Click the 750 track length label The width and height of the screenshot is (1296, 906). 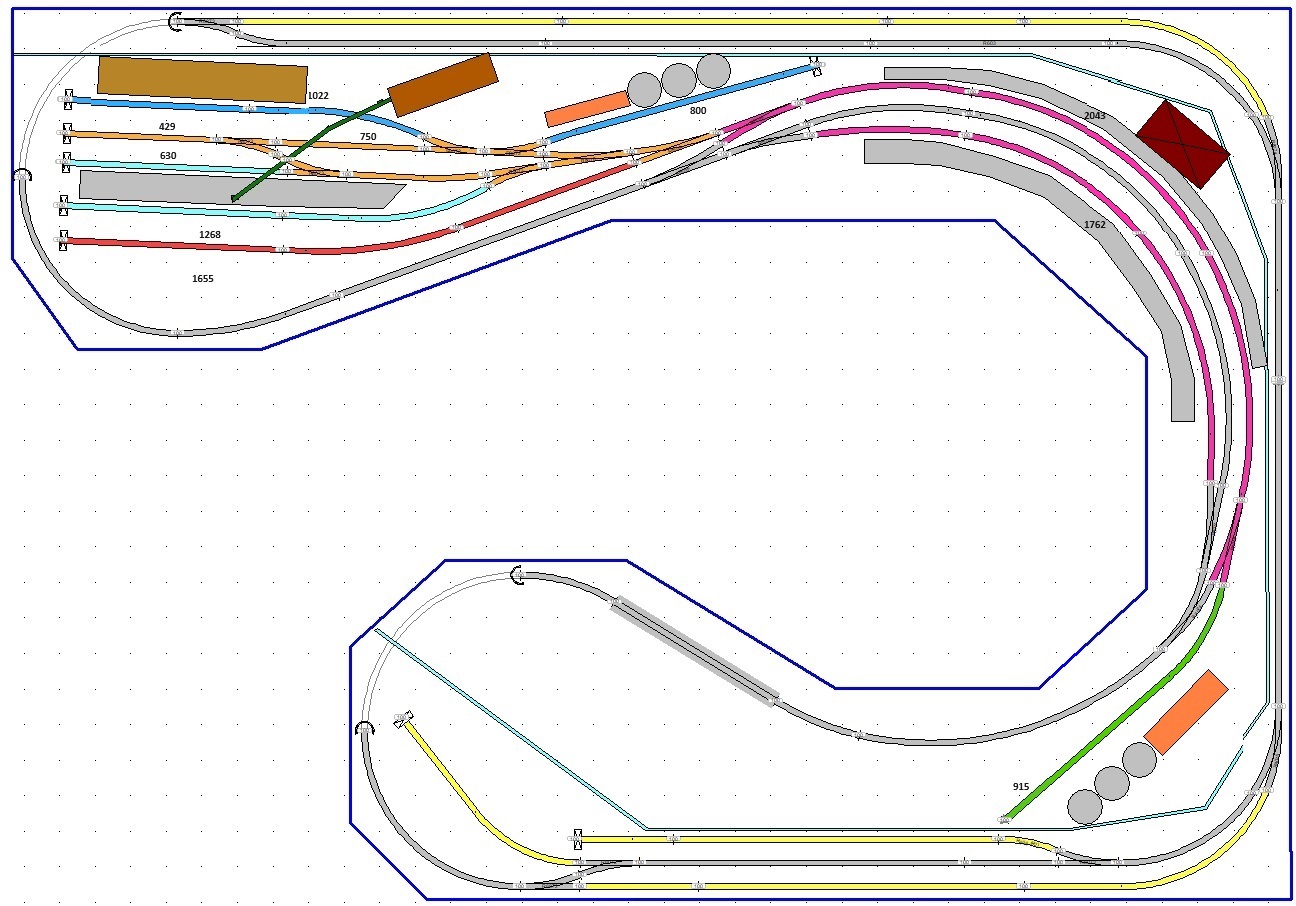click(368, 136)
